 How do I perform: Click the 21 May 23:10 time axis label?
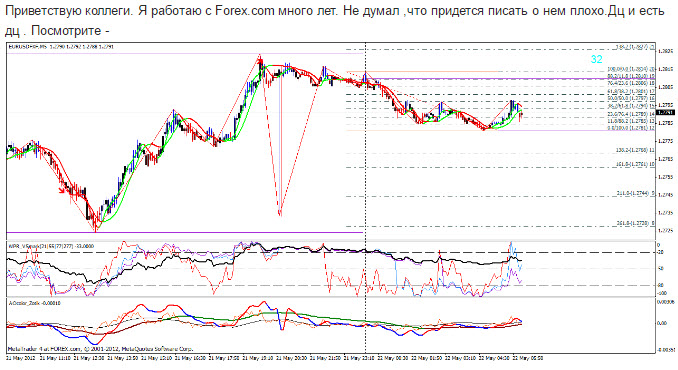[359, 358]
